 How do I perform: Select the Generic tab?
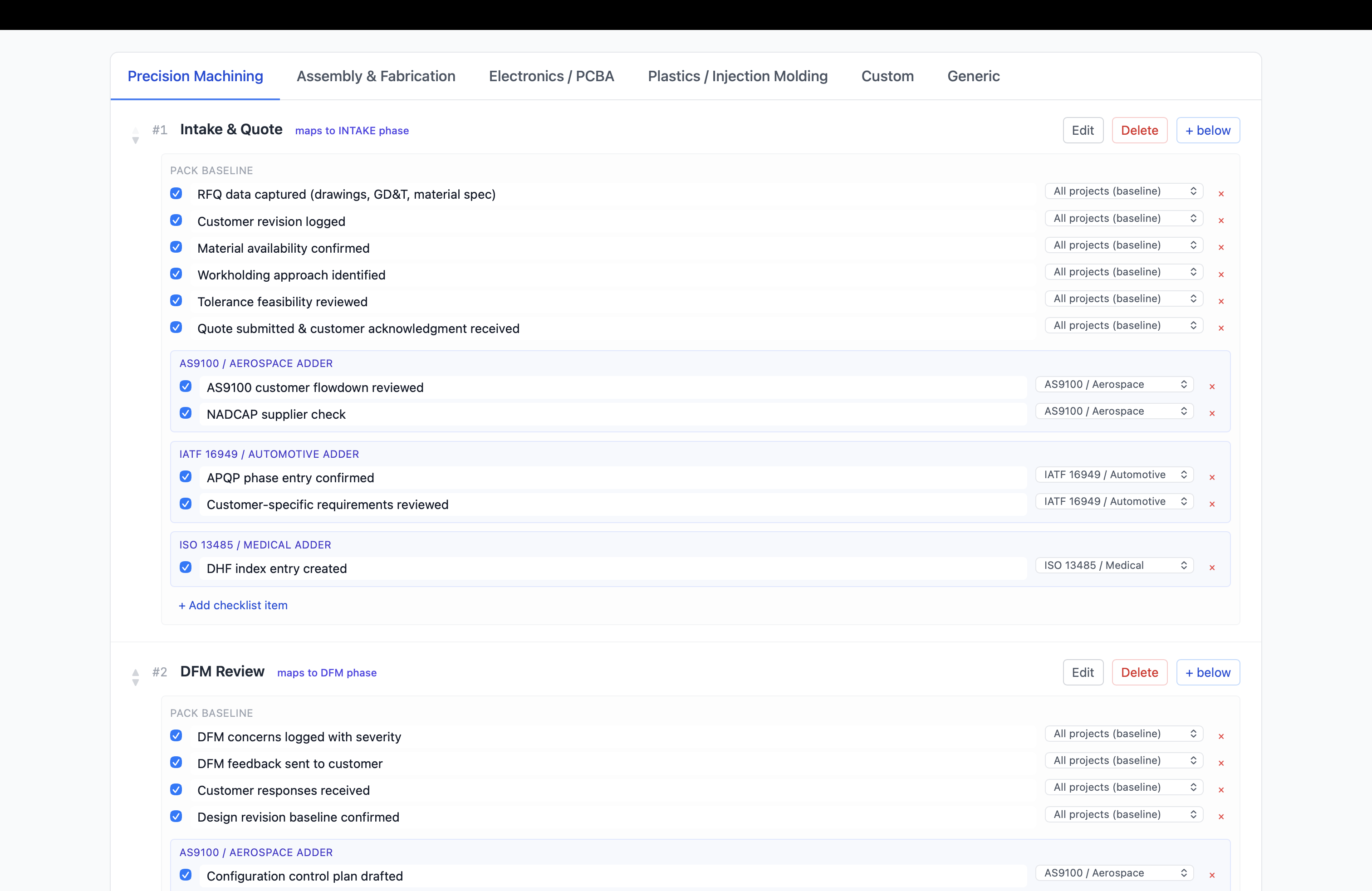pos(974,76)
